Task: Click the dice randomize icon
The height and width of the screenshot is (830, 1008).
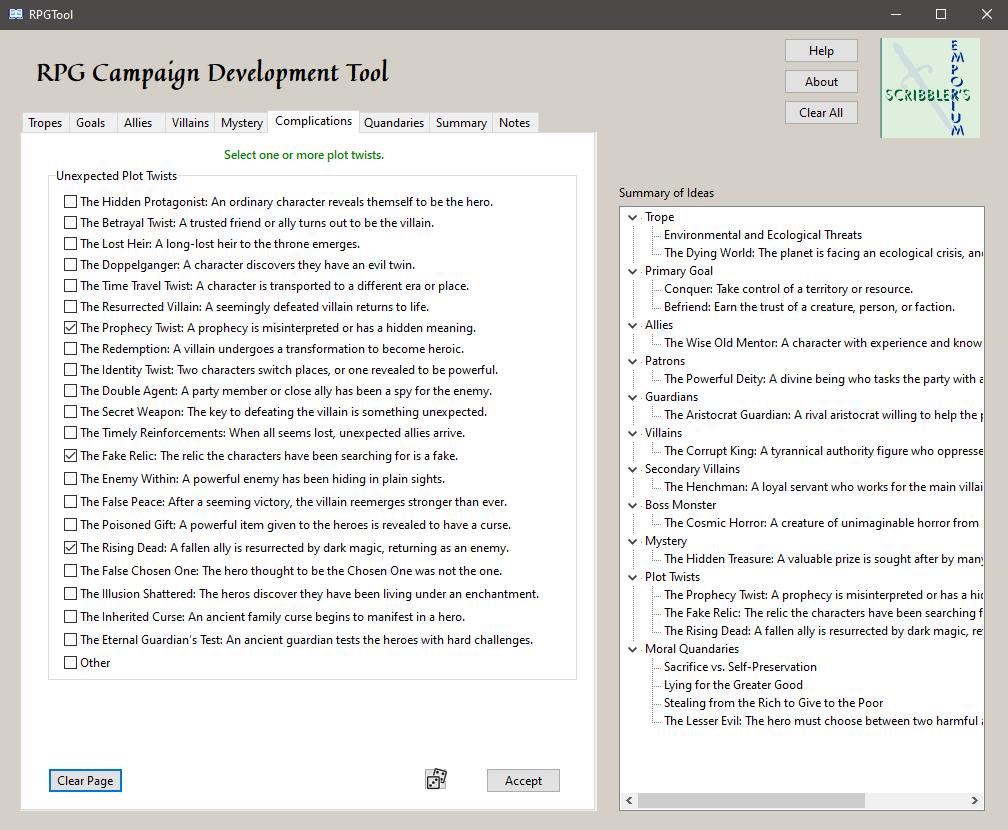Action: point(436,779)
